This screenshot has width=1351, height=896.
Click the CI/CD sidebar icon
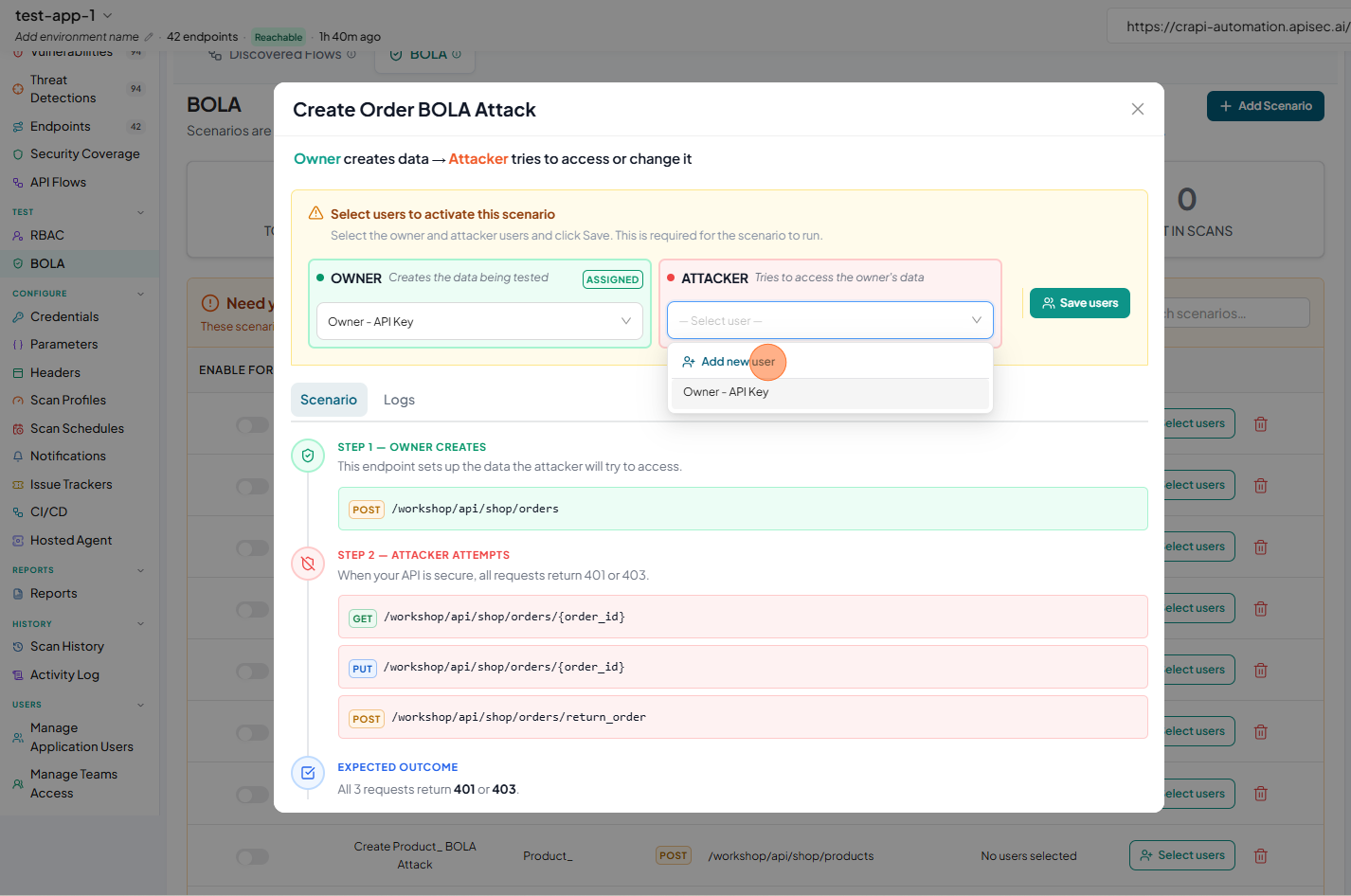click(x=17, y=512)
